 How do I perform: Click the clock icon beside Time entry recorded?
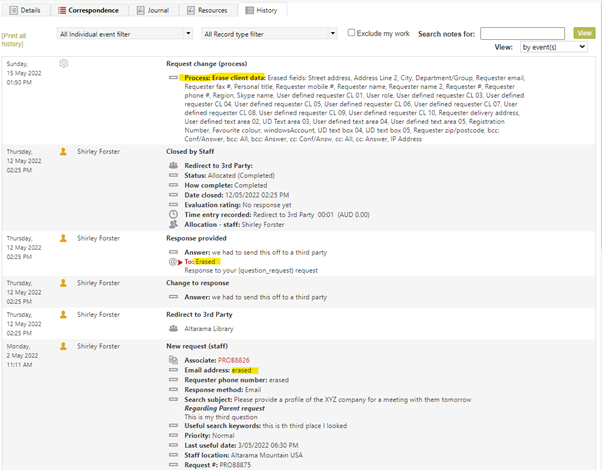coord(174,214)
